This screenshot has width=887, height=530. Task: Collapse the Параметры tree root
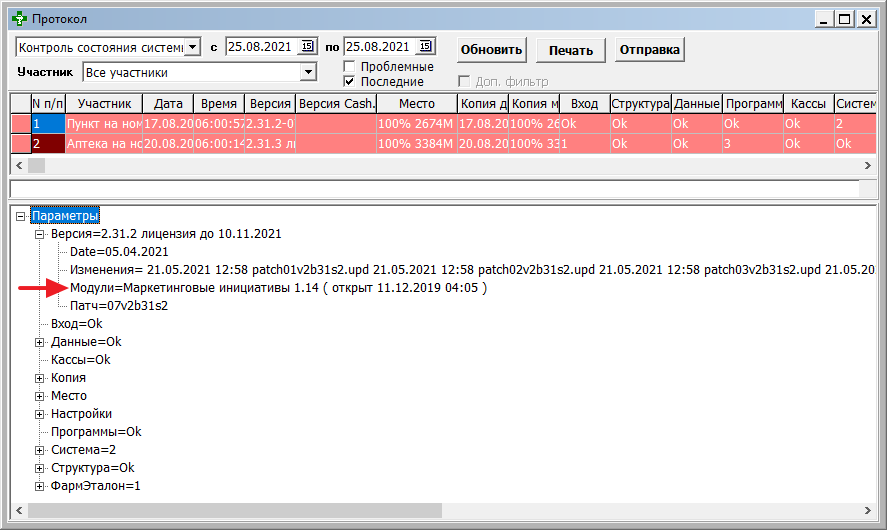pyautogui.click(x=21, y=216)
